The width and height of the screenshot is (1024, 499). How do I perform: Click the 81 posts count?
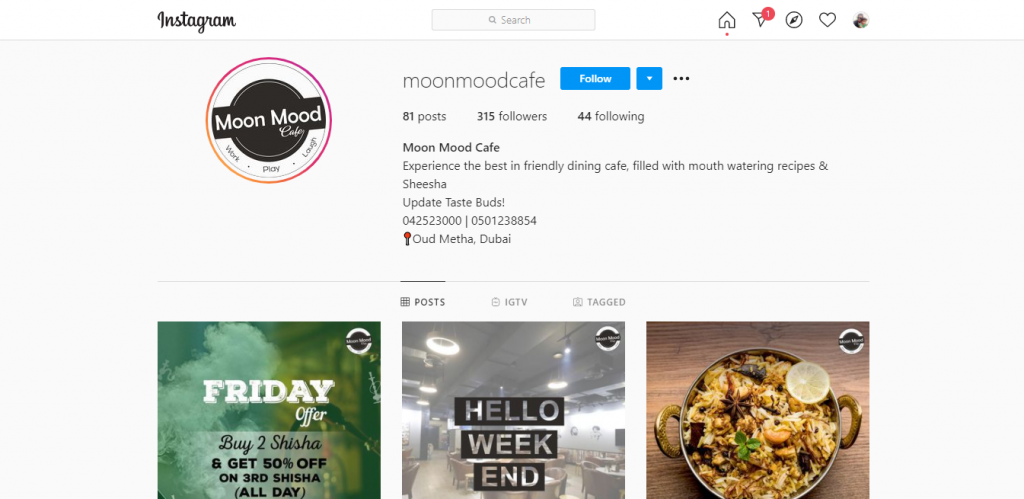coord(424,116)
